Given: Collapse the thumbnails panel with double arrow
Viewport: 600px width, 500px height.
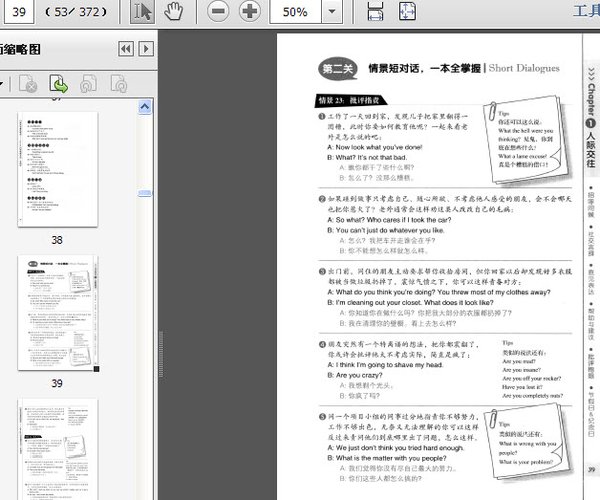Looking at the screenshot, I should [x=126, y=48].
